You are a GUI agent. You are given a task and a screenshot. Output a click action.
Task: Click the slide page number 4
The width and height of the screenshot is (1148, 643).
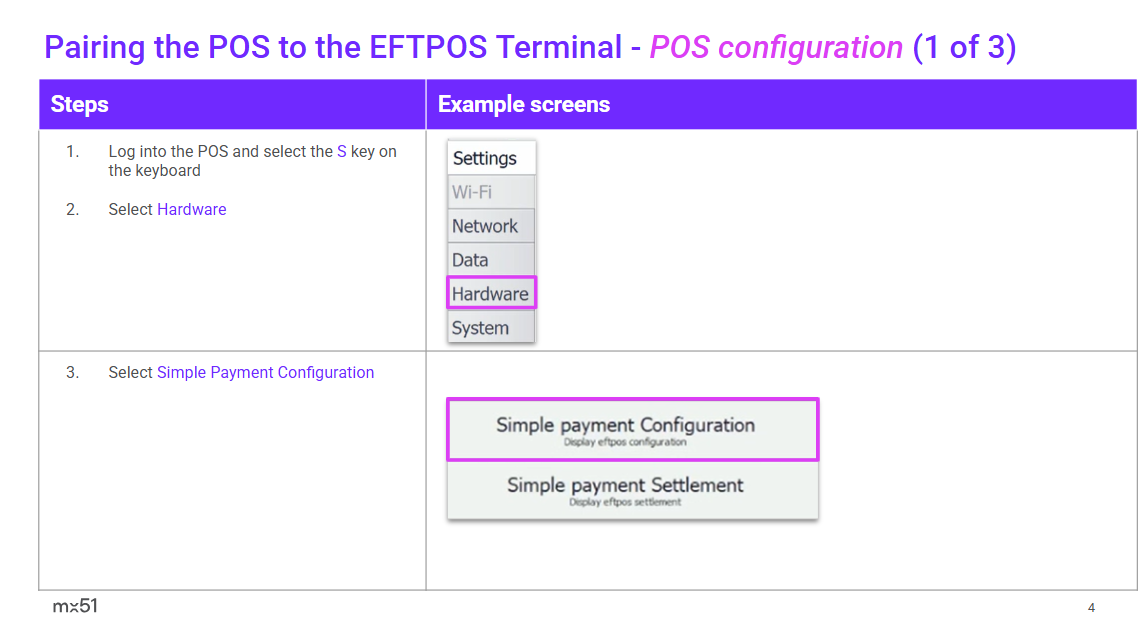pos(1091,608)
